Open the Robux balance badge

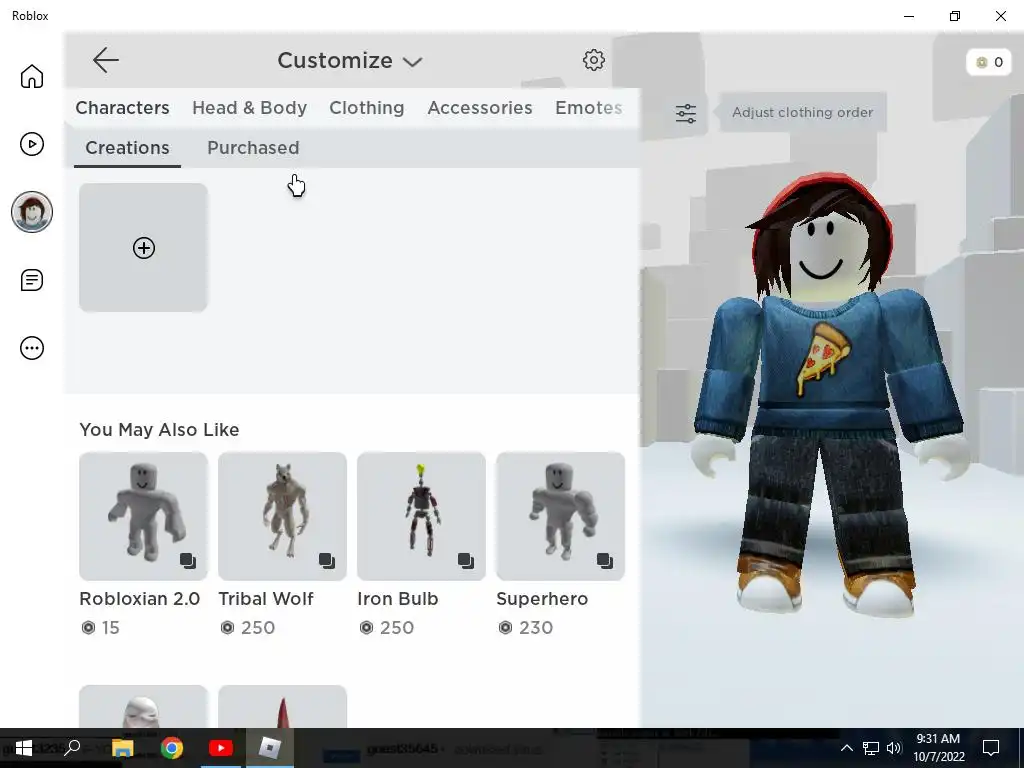tap(989, 62)
